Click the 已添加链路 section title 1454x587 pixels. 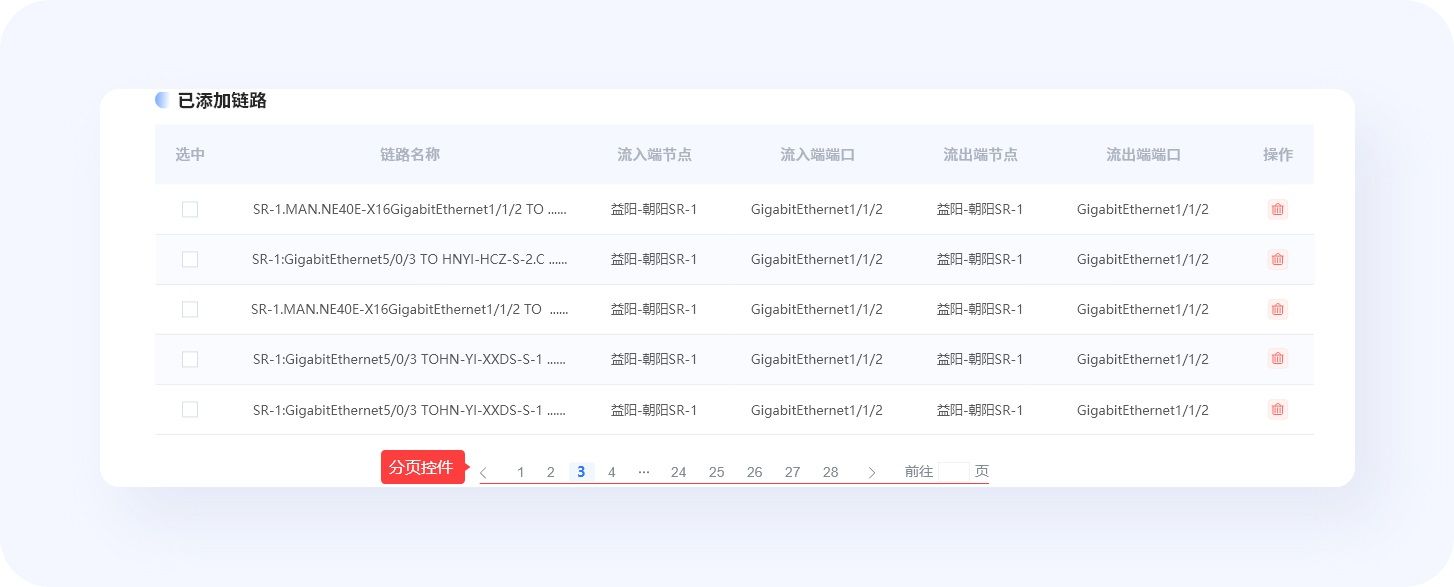click(x=222, y=100)
